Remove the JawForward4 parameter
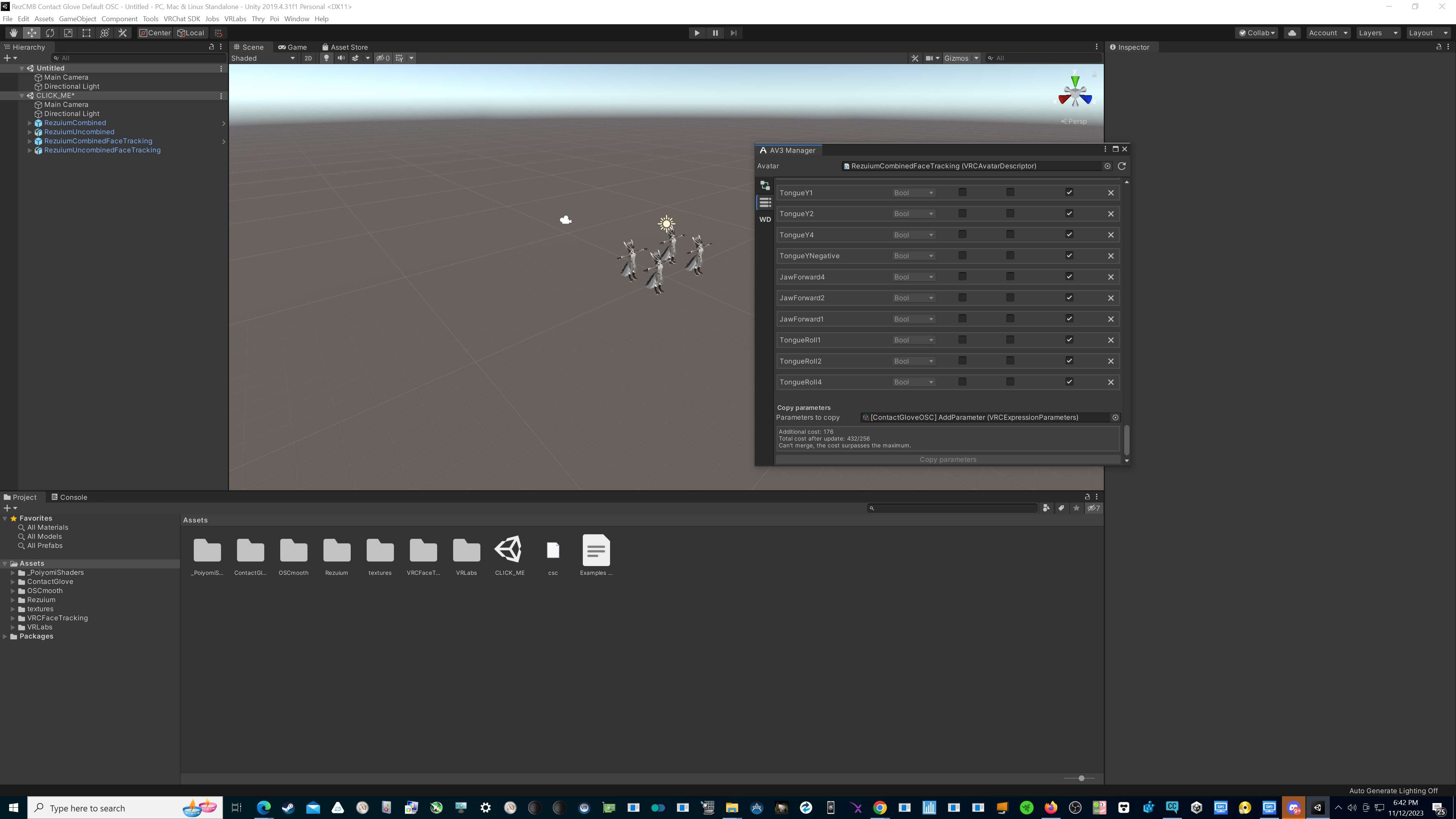 pos(1111,277)
